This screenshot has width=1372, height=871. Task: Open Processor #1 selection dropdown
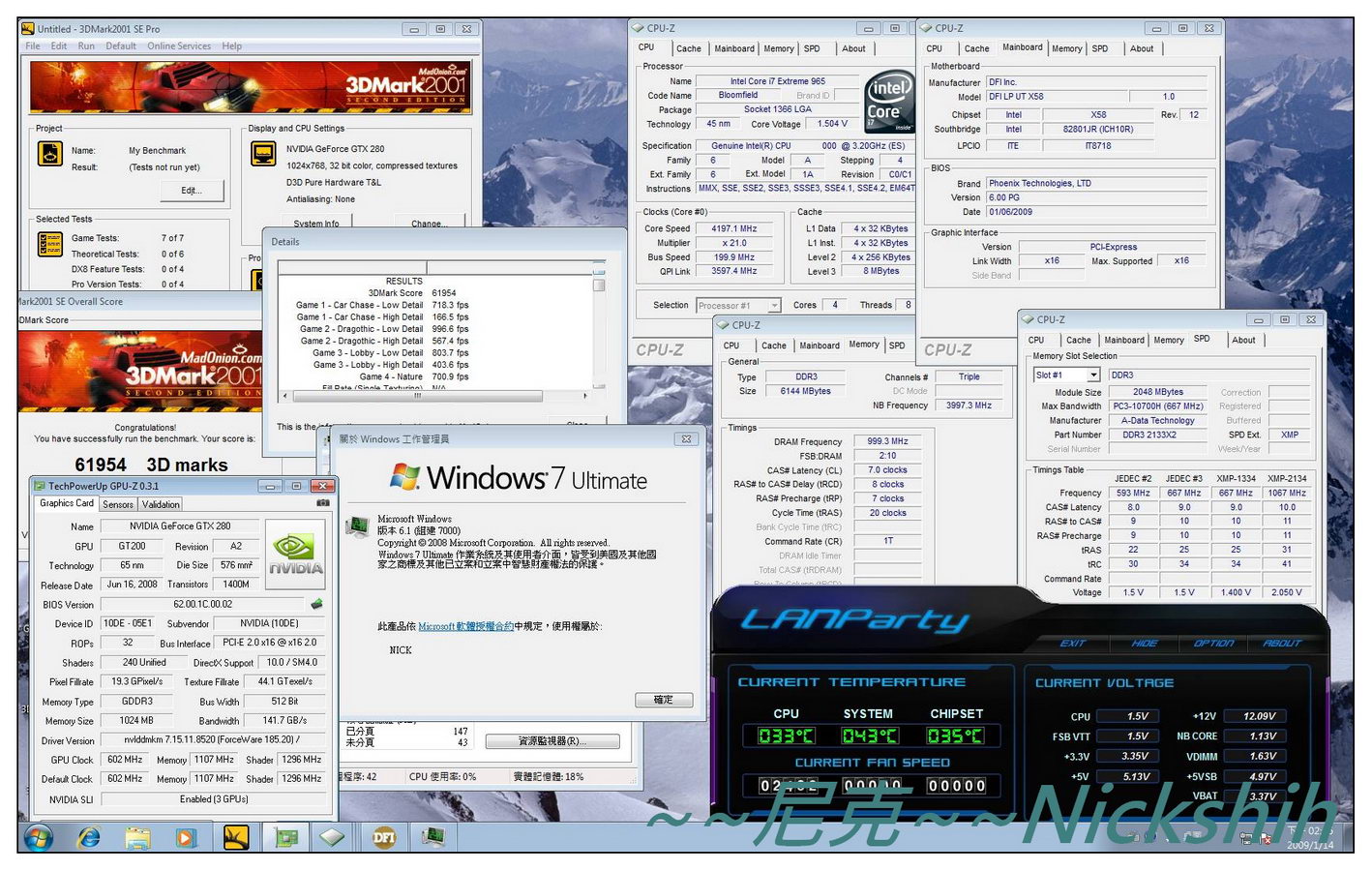[773, 306]
